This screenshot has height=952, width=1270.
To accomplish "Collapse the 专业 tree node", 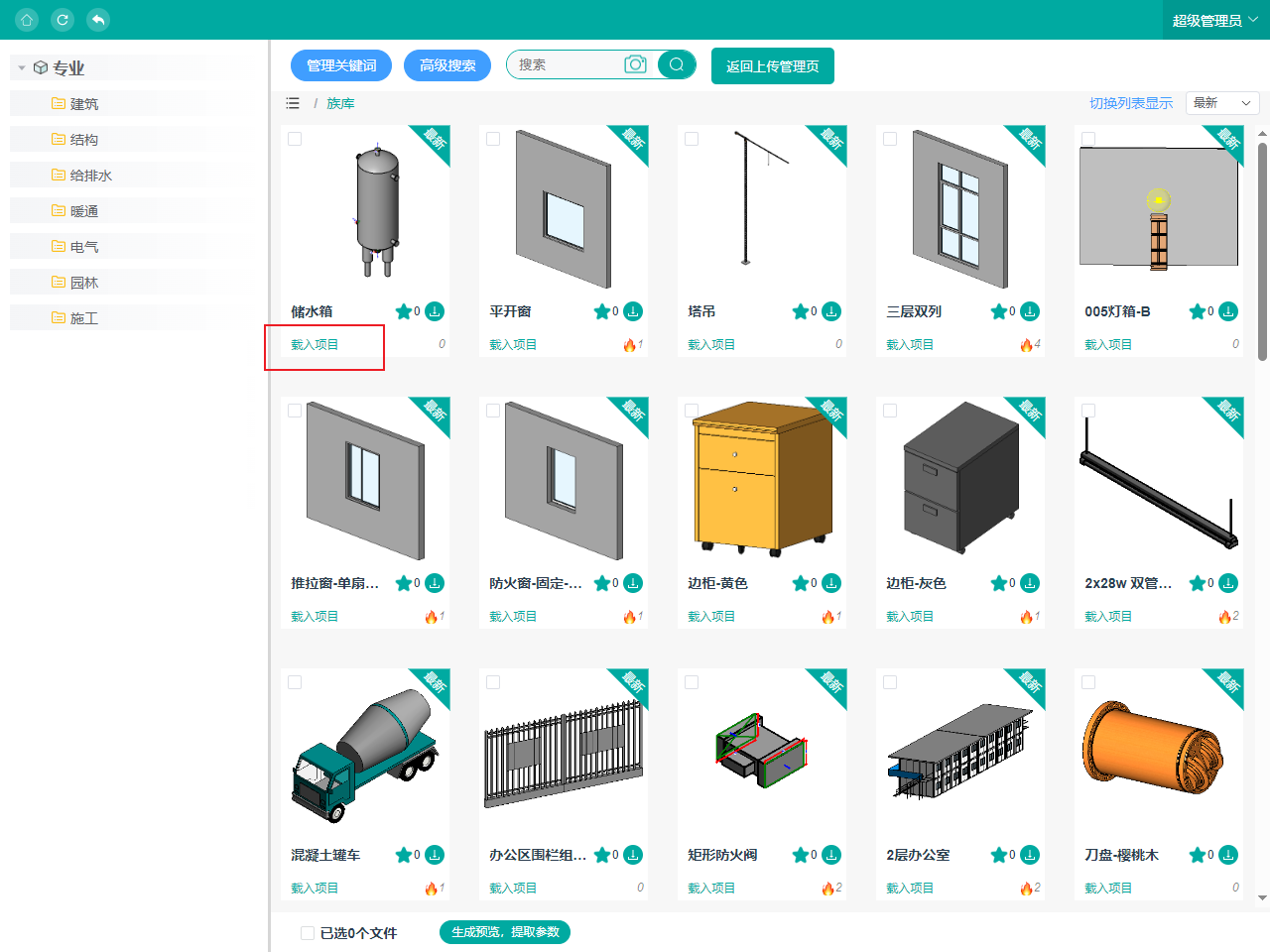I will click(22, 67).
